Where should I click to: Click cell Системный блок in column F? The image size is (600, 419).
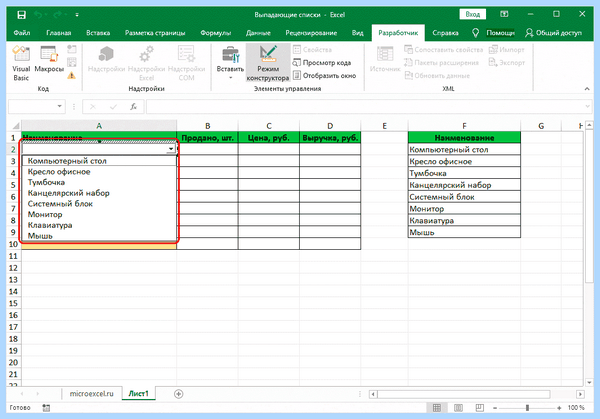pos(464,197)
